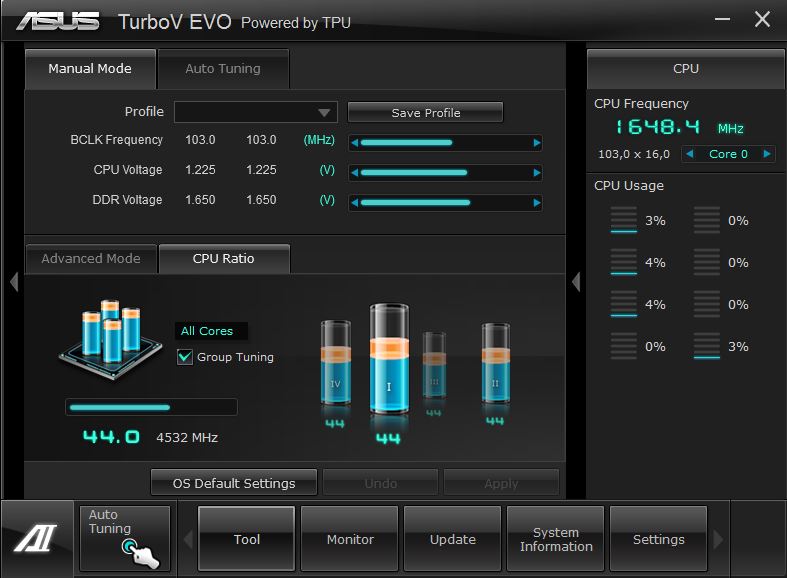The height and width of the screenshot is (578, 787).
Task: Click the Core 0 selector label
Action: 728,154
